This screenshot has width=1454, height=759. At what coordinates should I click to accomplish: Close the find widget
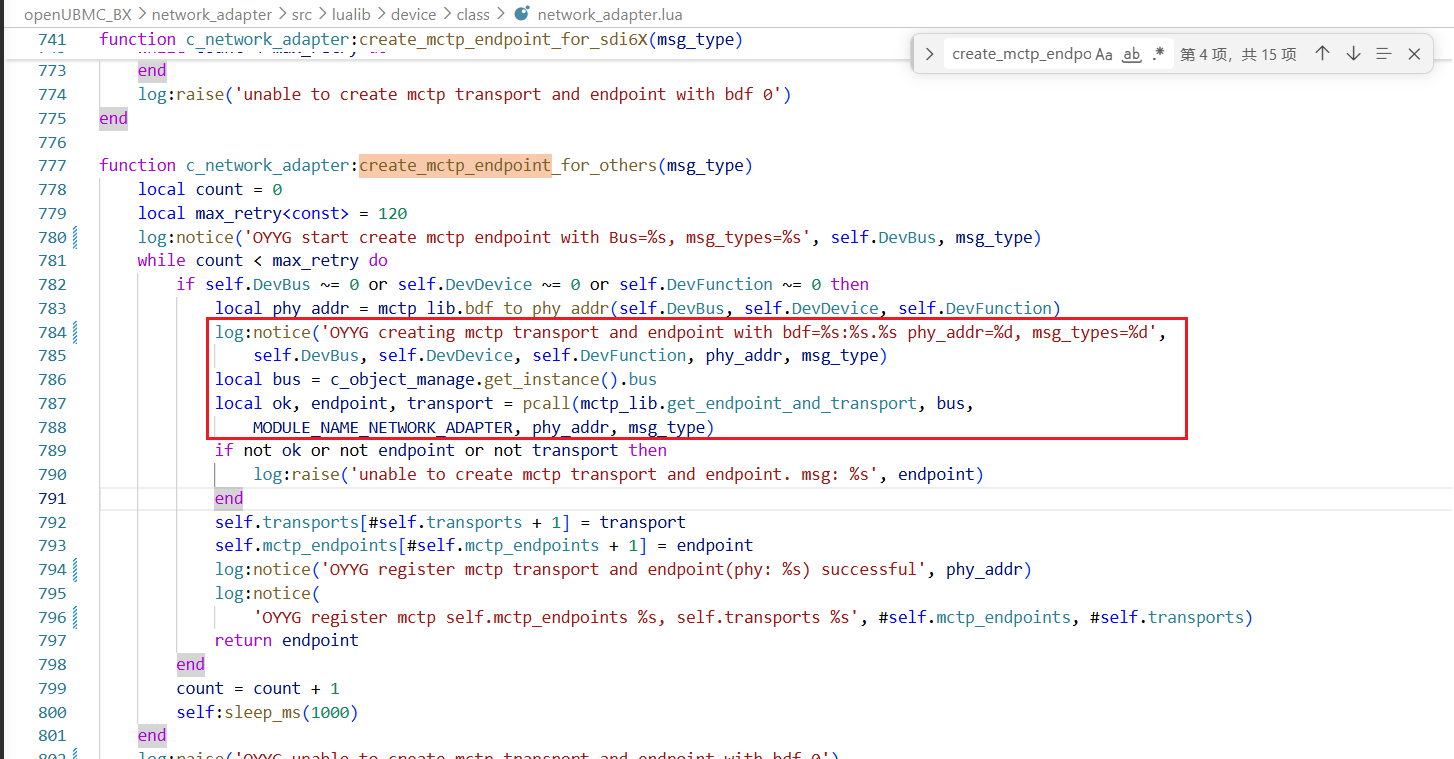(x=1414, y=54)
